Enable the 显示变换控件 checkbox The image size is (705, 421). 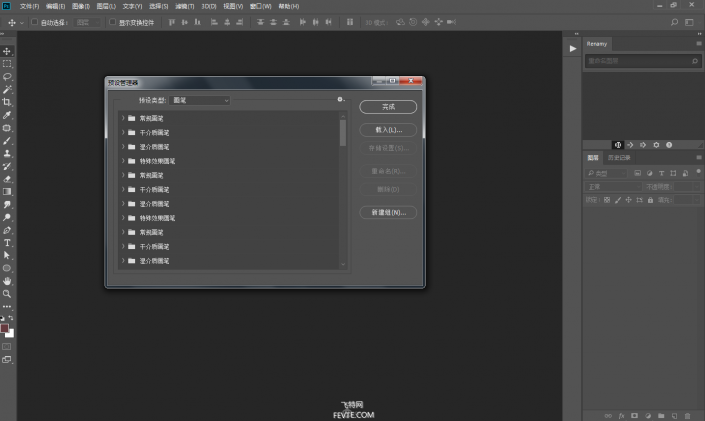coord(112,22)
